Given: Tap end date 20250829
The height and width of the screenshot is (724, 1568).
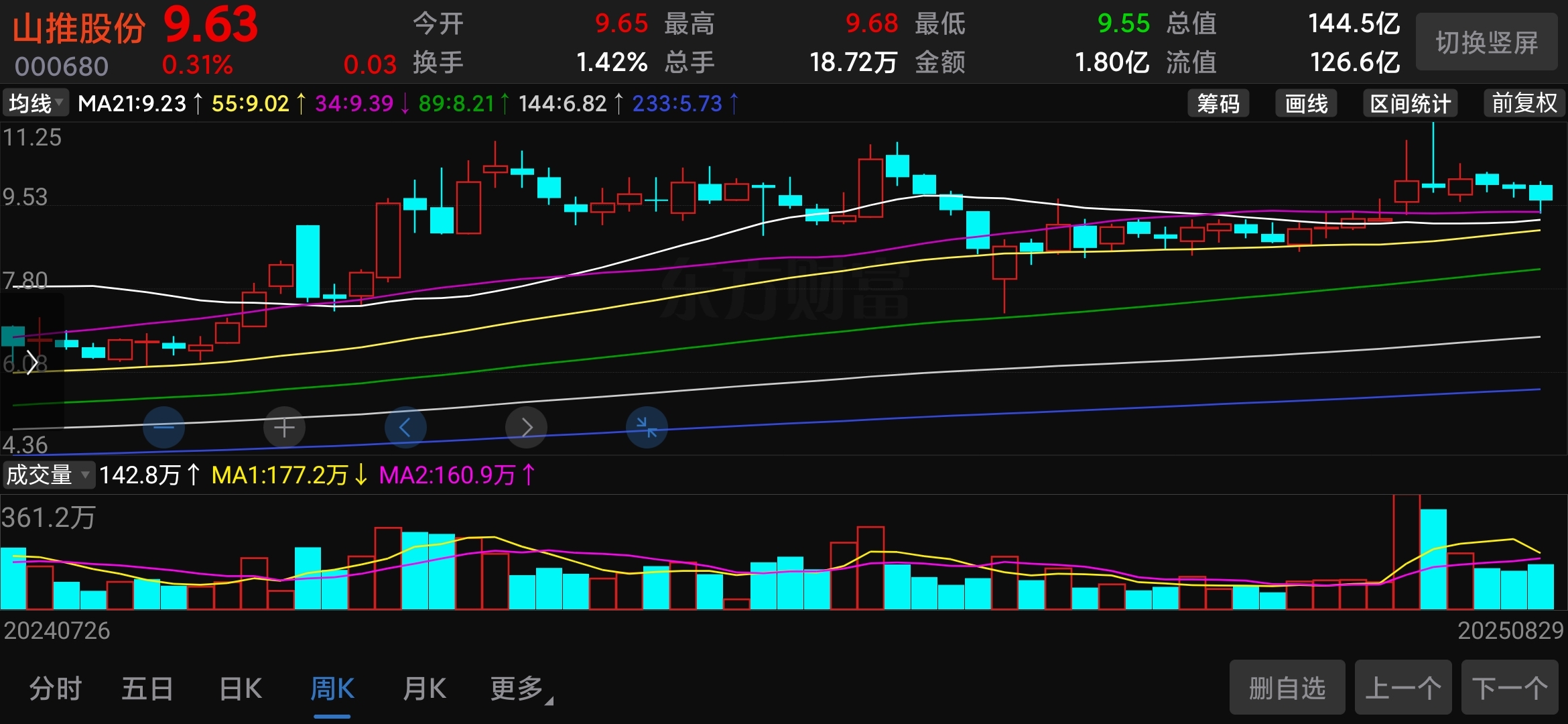Looking at the screenshot, I should [x=1510, y=630].
